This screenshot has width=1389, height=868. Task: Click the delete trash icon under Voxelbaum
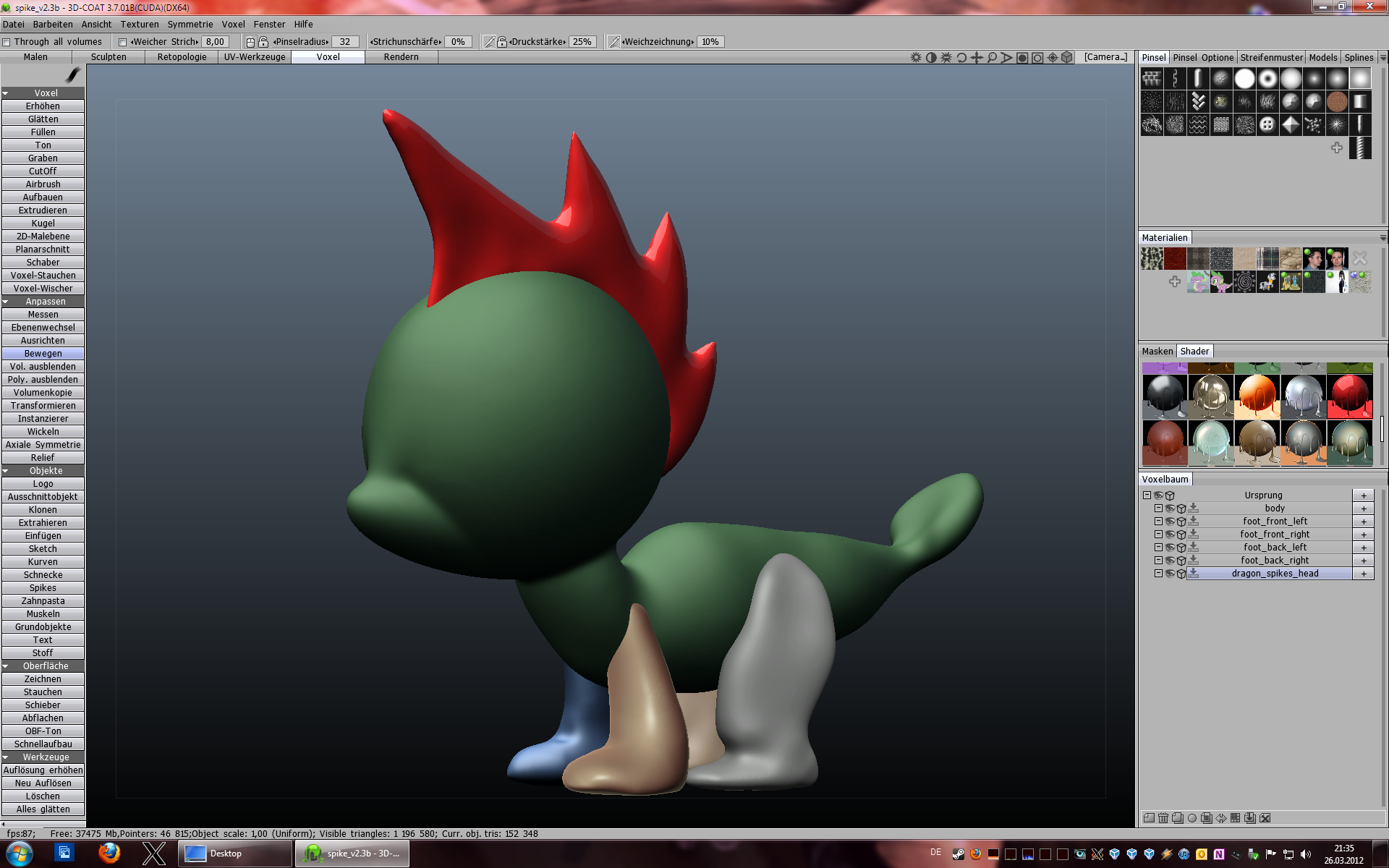click(x=1163, y=818)
